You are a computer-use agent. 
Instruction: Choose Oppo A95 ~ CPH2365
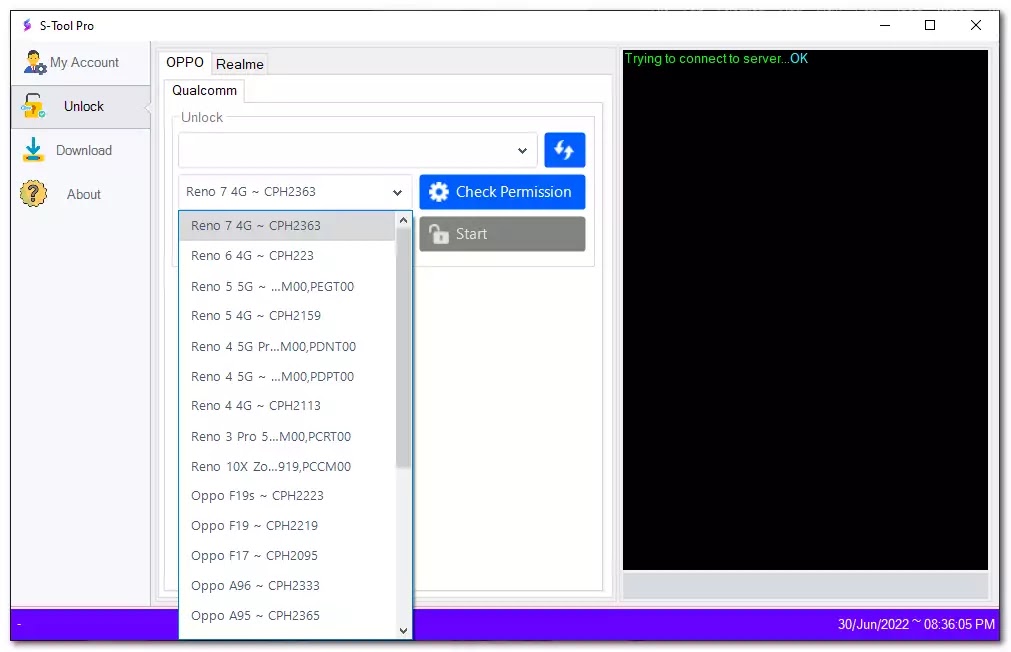coord(288,616)
